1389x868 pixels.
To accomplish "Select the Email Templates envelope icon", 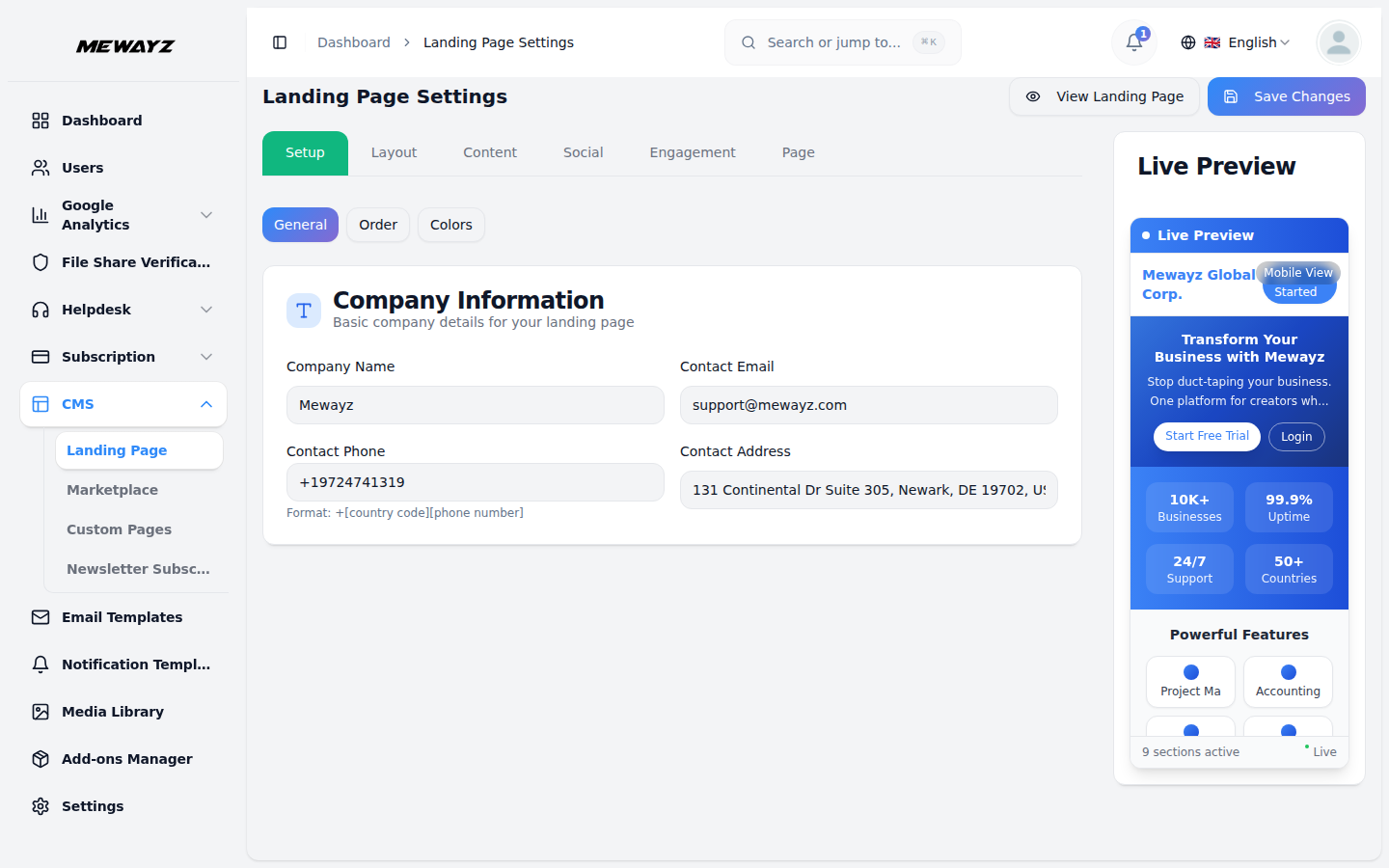I will tap(40, 617).
